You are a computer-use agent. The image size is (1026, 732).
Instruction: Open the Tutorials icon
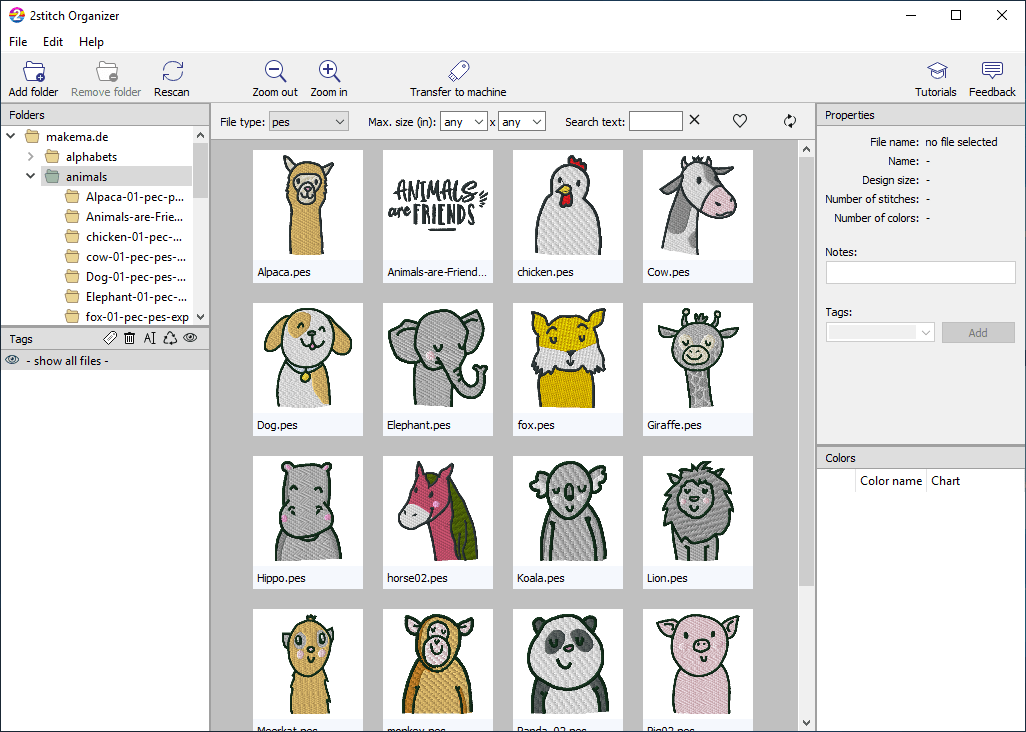936,71
